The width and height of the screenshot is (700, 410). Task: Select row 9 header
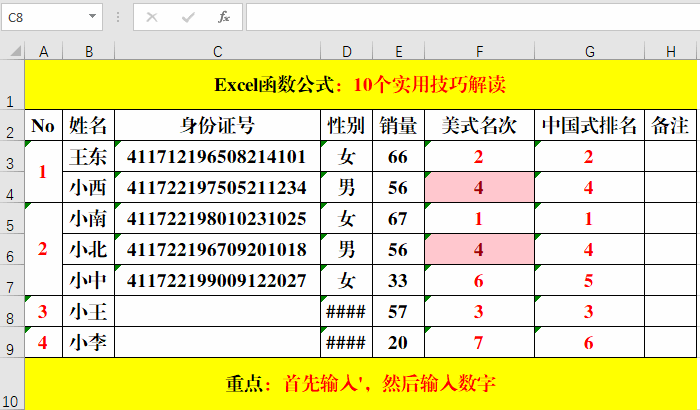pyautogui.click(x=12, y=342)
